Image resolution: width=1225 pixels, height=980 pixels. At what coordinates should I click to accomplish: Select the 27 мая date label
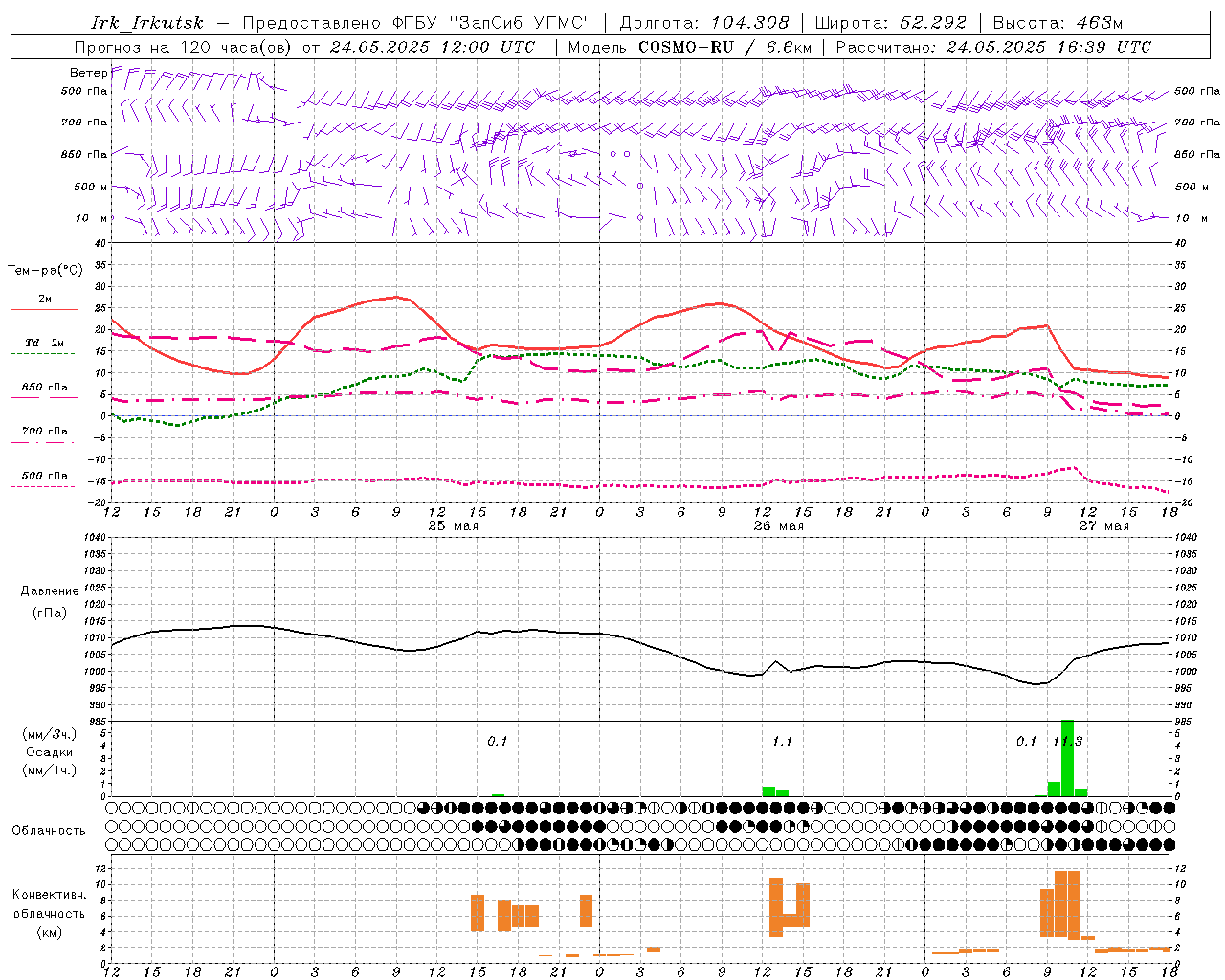(1104, 526)
